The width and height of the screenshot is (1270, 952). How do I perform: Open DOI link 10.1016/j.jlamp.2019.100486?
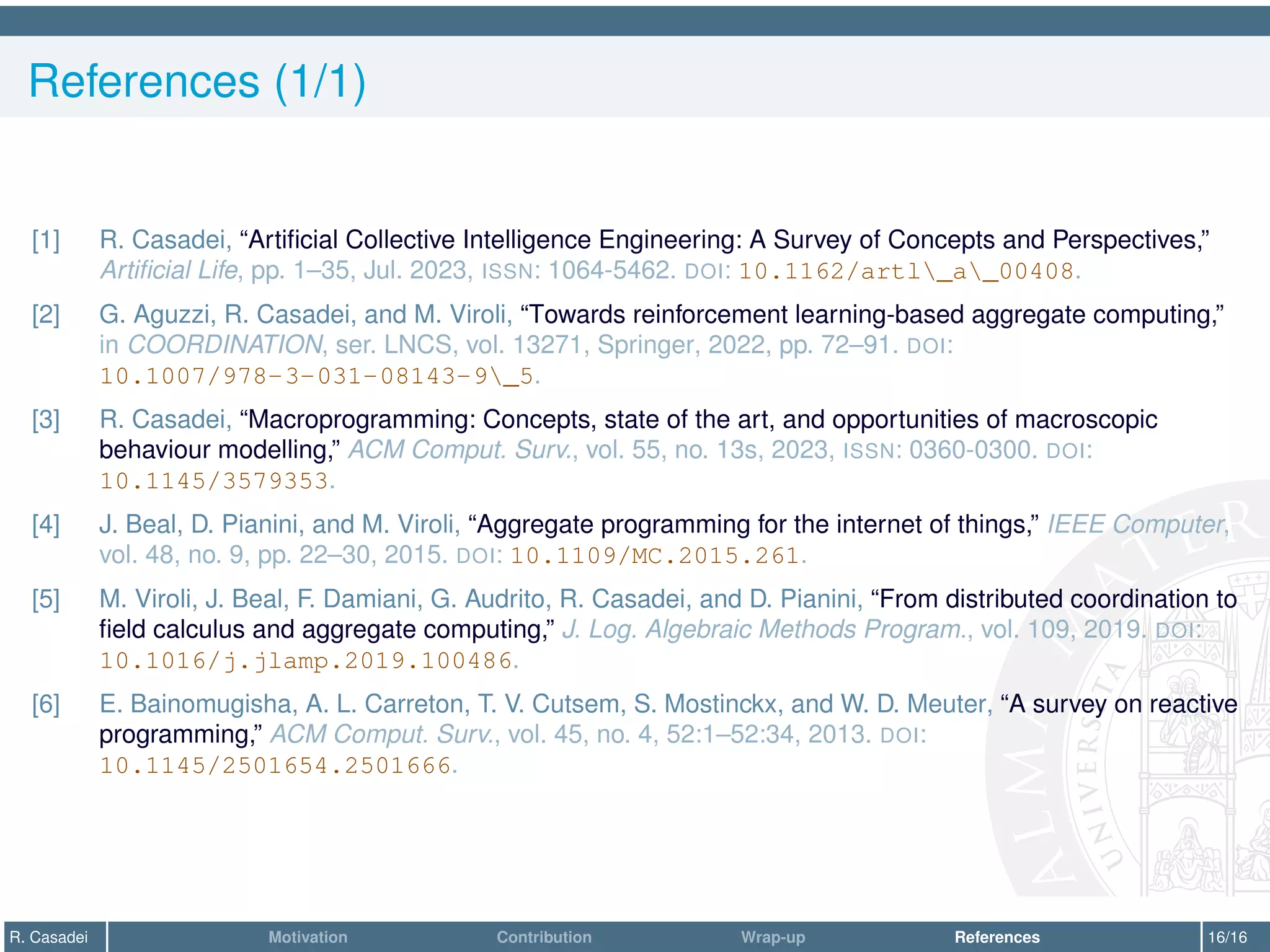[x=306, y=661]
